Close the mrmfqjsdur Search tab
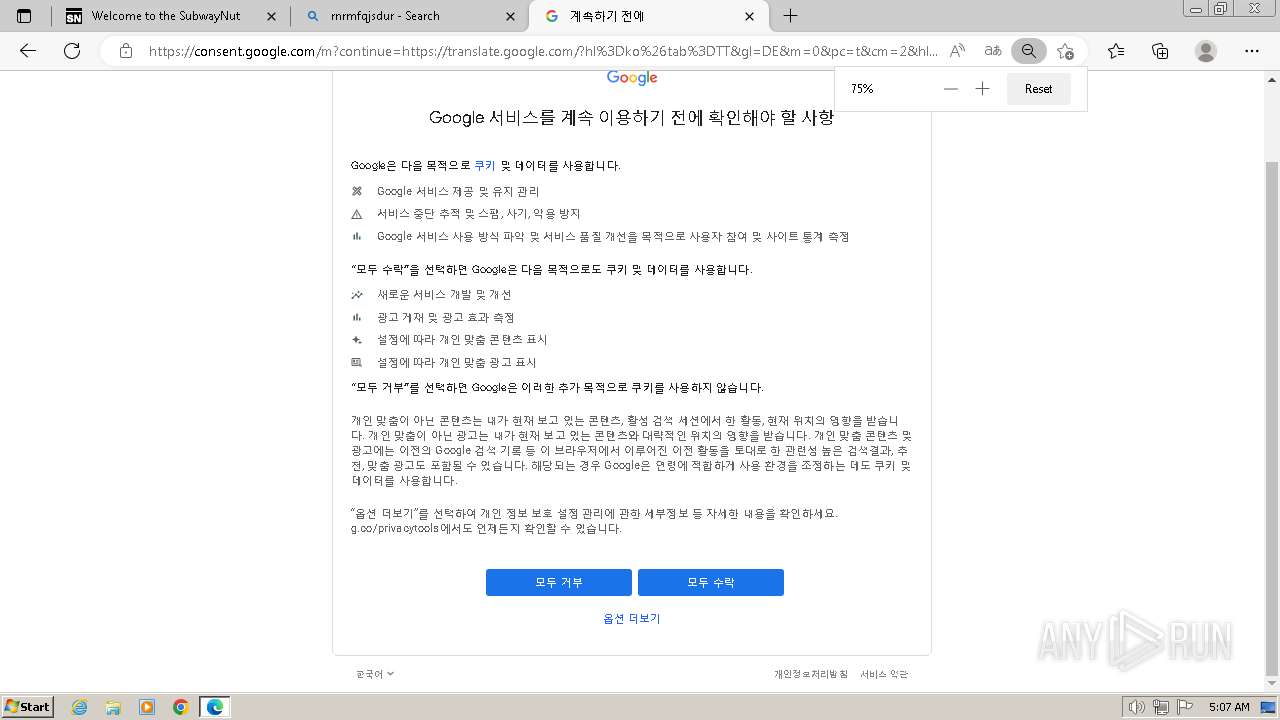 pos(511,16)
